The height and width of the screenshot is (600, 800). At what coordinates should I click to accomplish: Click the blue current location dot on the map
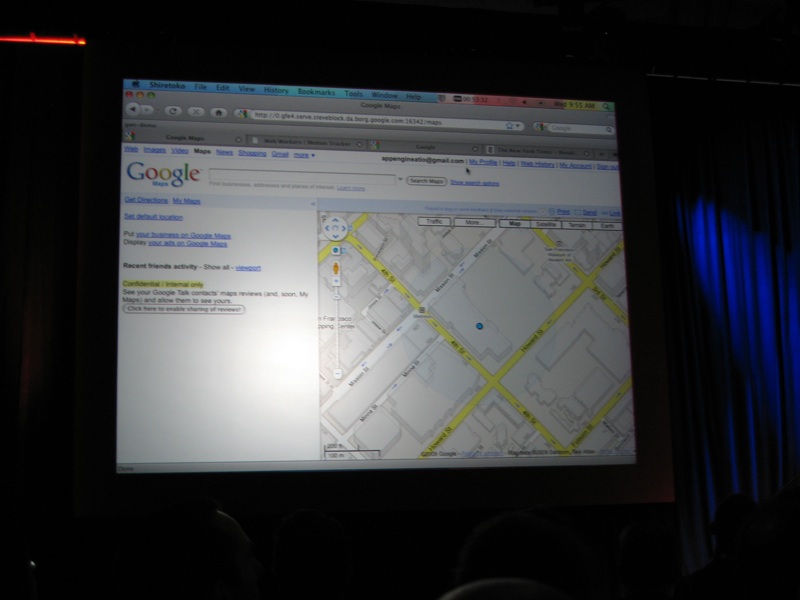479,326
